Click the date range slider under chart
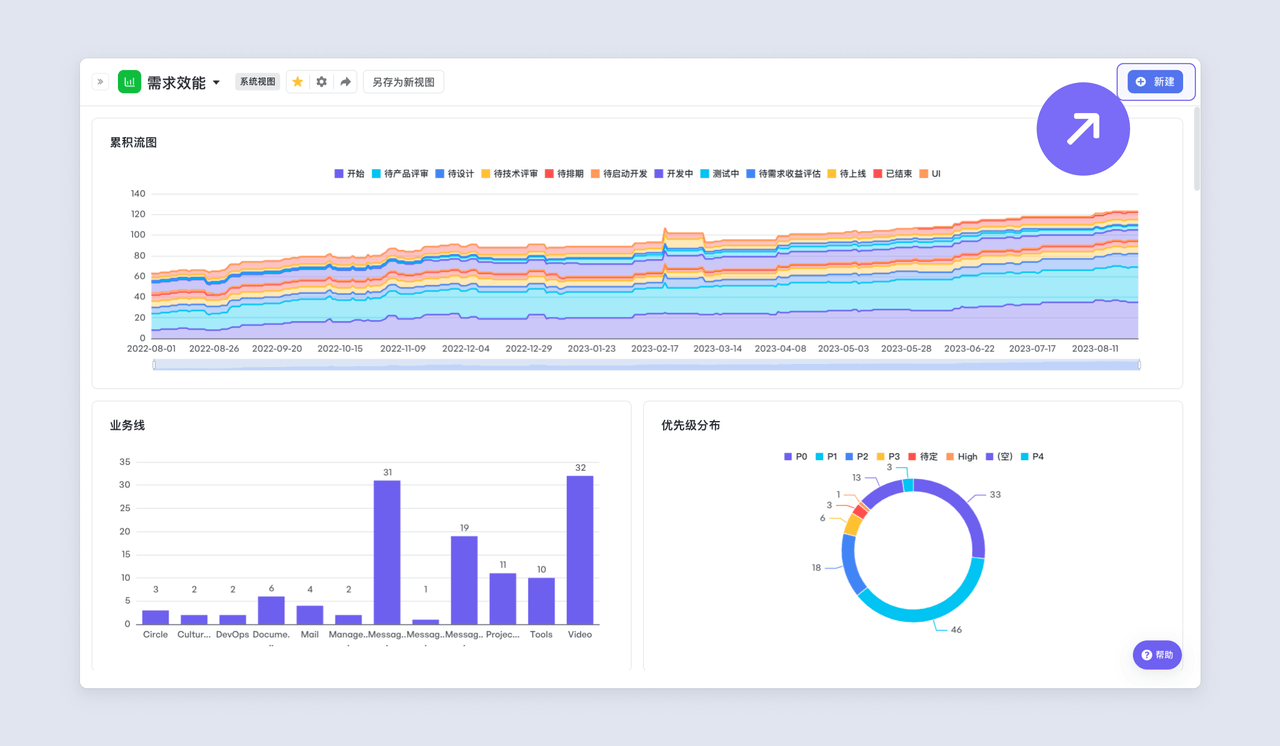Image resolution: width=1280 pixels, height=746 pixels. point(646,365)
